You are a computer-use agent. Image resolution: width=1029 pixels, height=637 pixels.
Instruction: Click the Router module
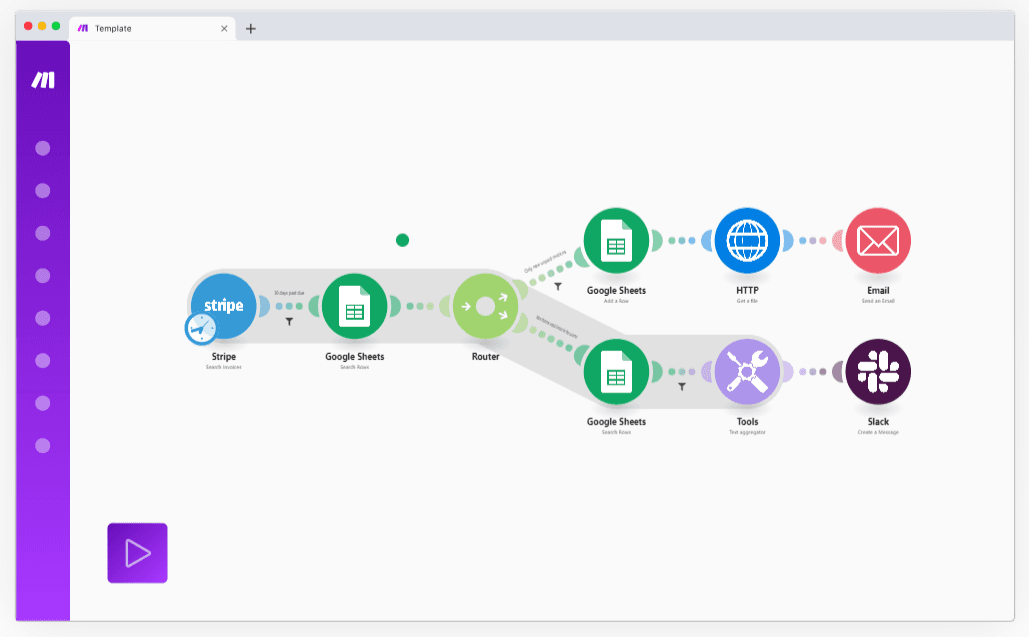[x=485, y=306]
